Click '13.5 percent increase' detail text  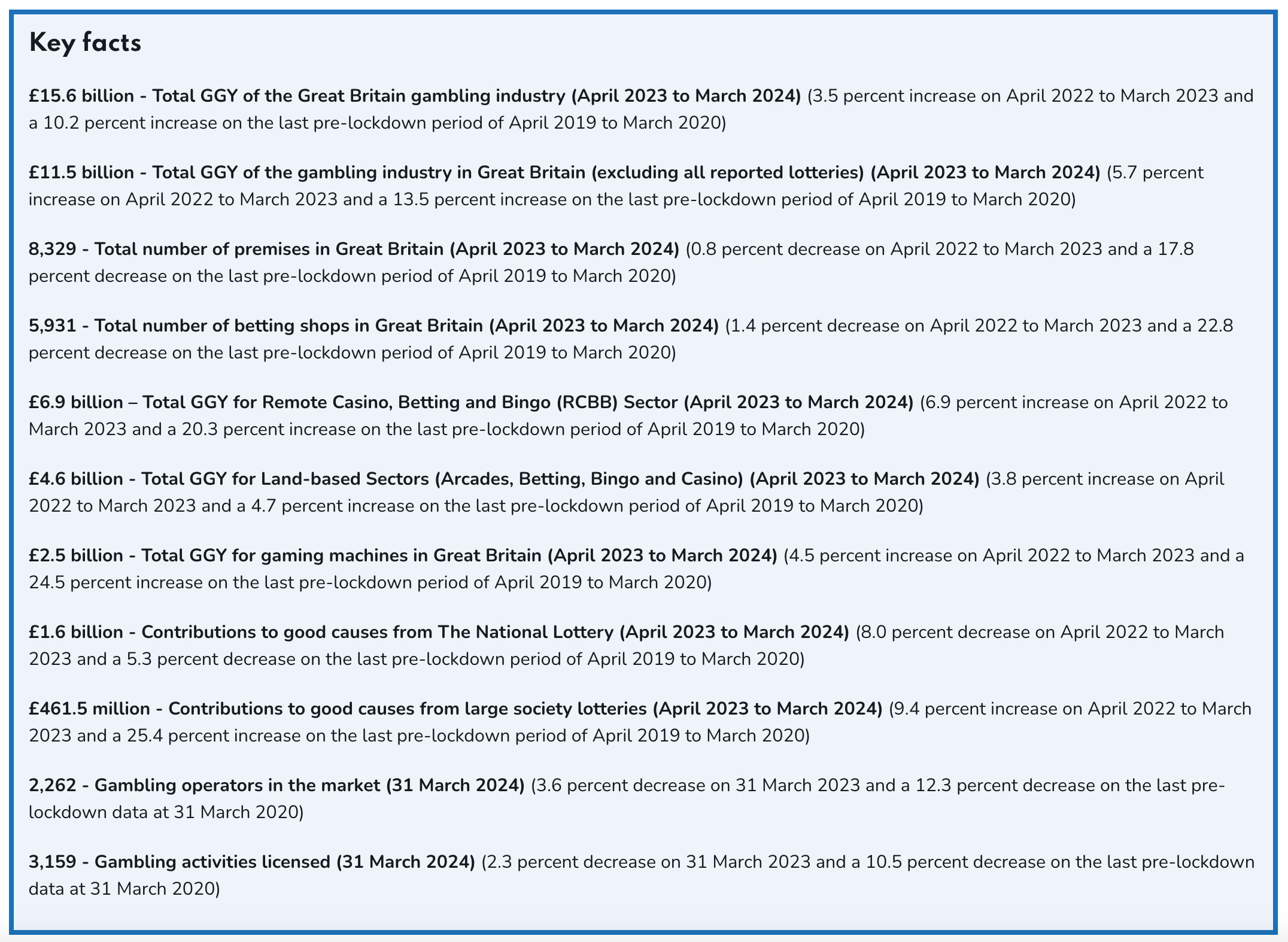[x=479, y=199]
